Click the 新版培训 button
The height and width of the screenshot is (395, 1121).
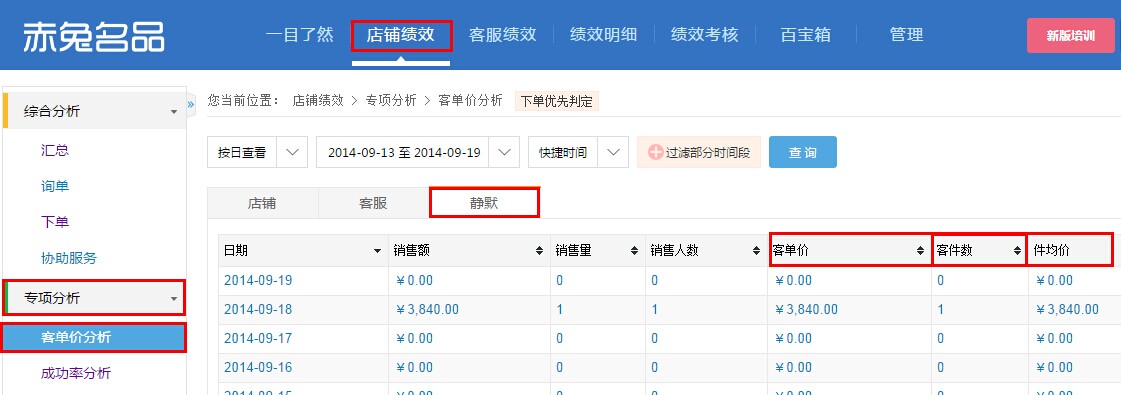[x=1070, y=36]
